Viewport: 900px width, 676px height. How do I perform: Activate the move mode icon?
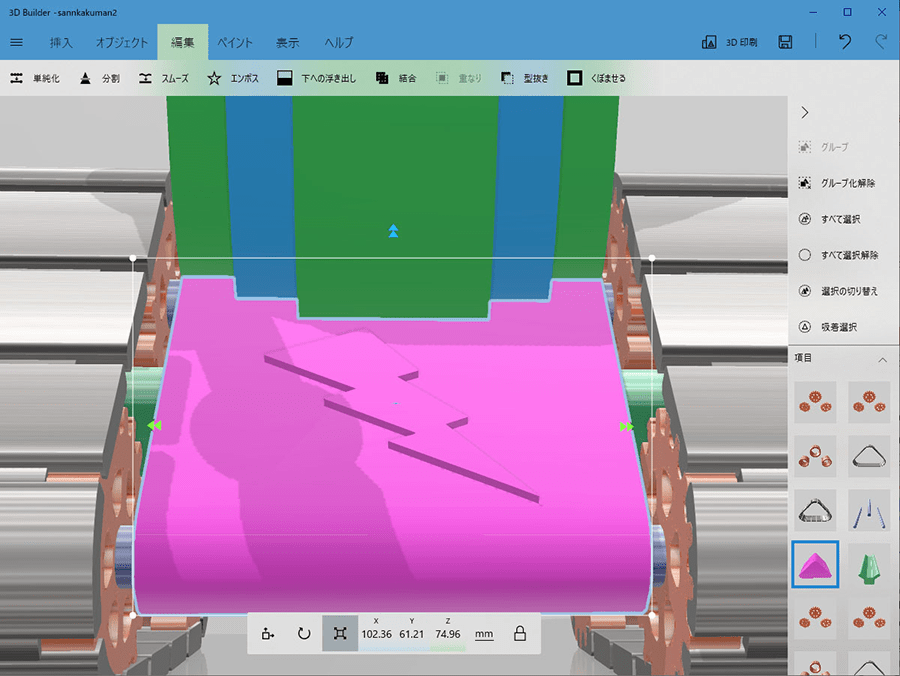pos(268,634)
